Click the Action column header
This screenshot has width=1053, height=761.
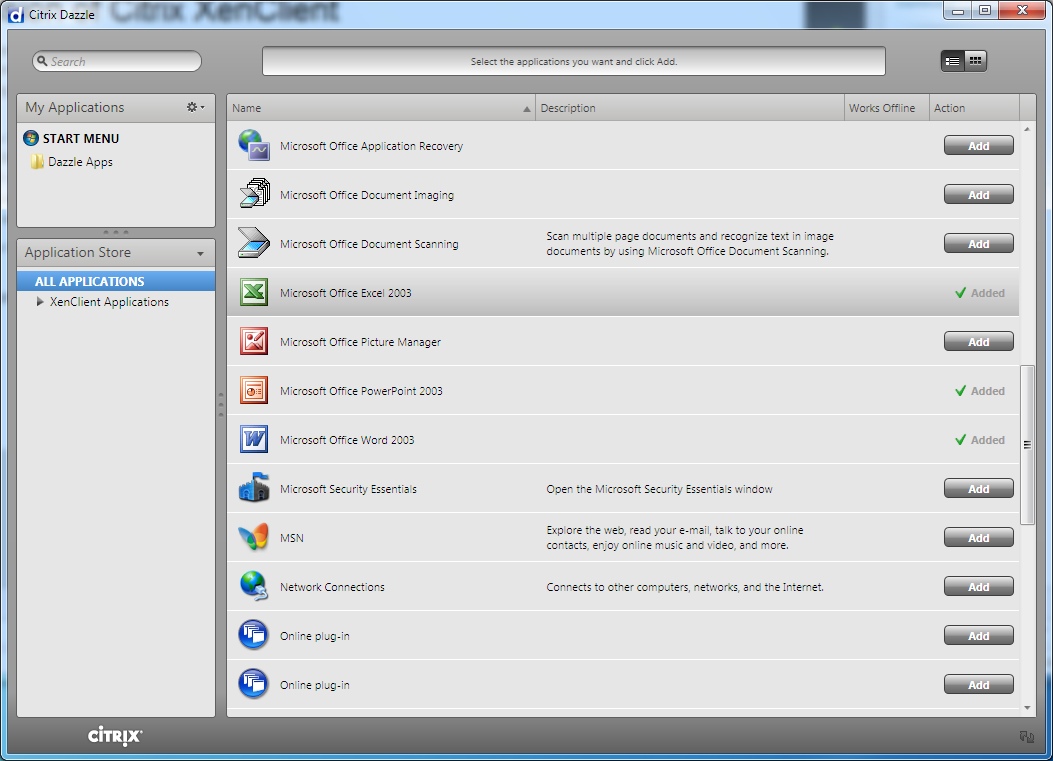click(974, 108)
